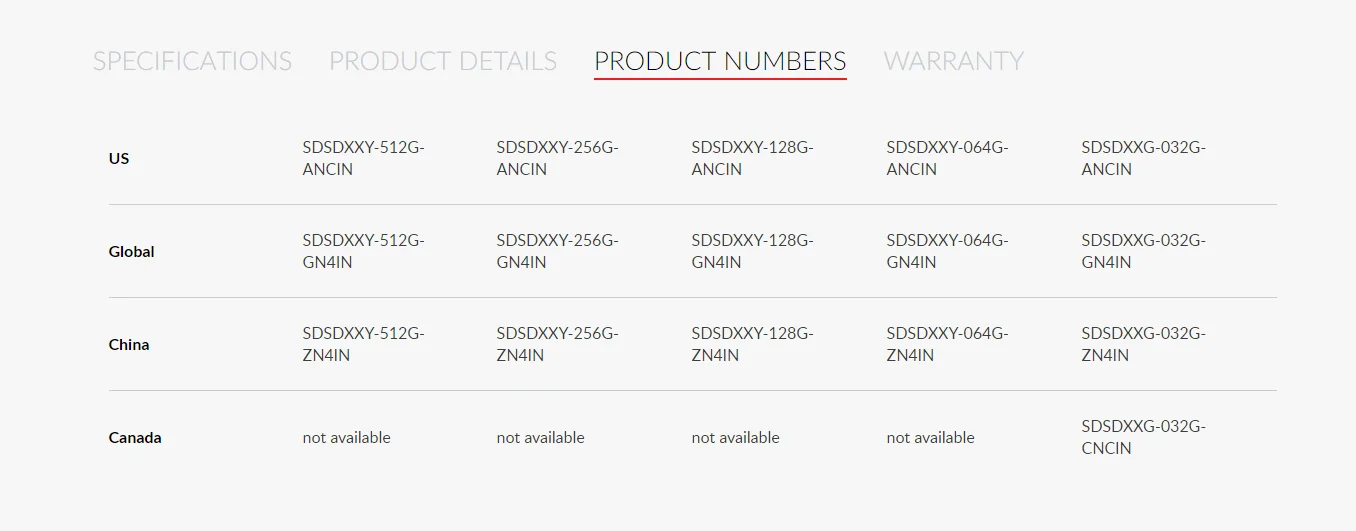The width and height of the screenshot is (1356, 531).
Task: Click the Global row label
Action: [131, 252]
